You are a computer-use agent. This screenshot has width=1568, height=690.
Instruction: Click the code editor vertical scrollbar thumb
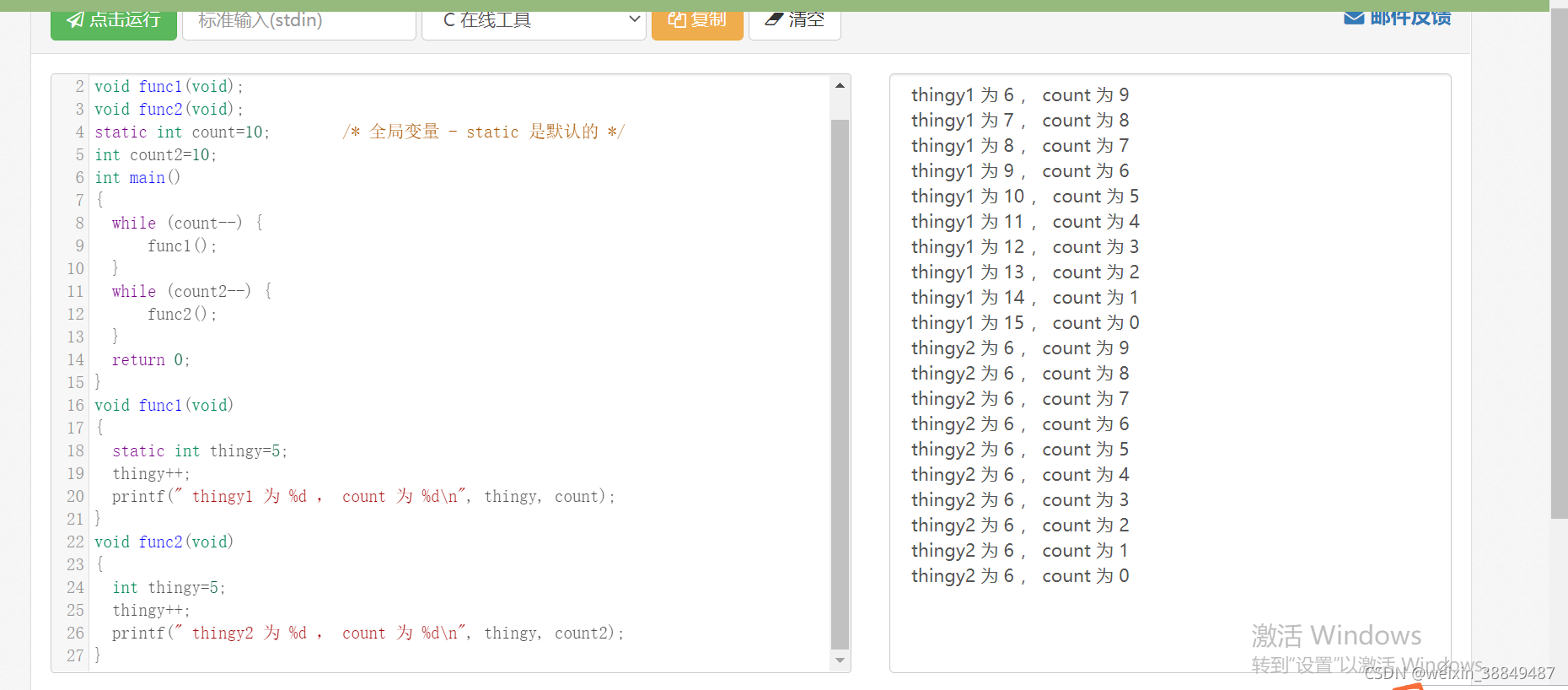840,384
